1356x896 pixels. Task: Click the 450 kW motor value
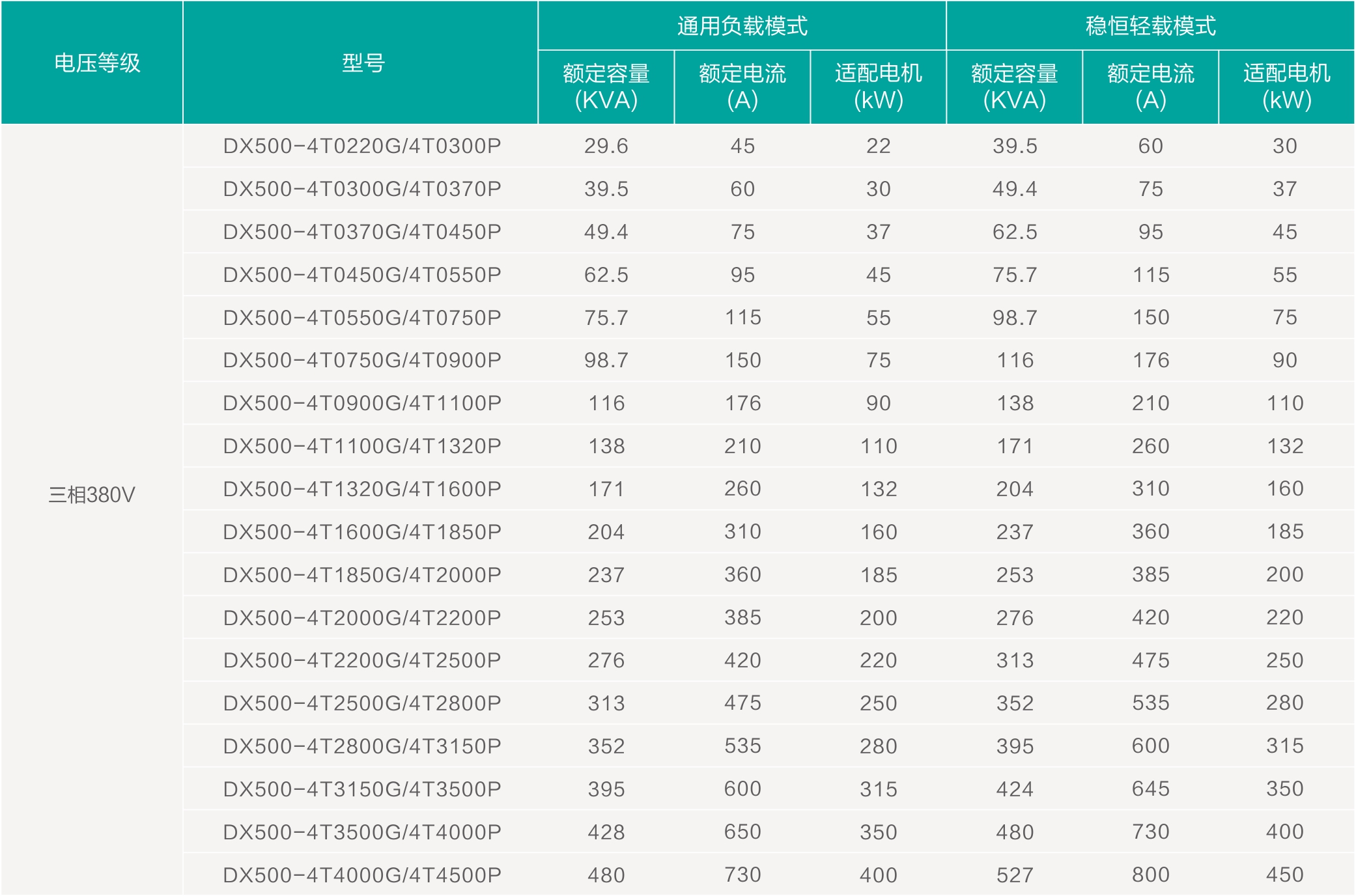click(x=1284, y=875)
